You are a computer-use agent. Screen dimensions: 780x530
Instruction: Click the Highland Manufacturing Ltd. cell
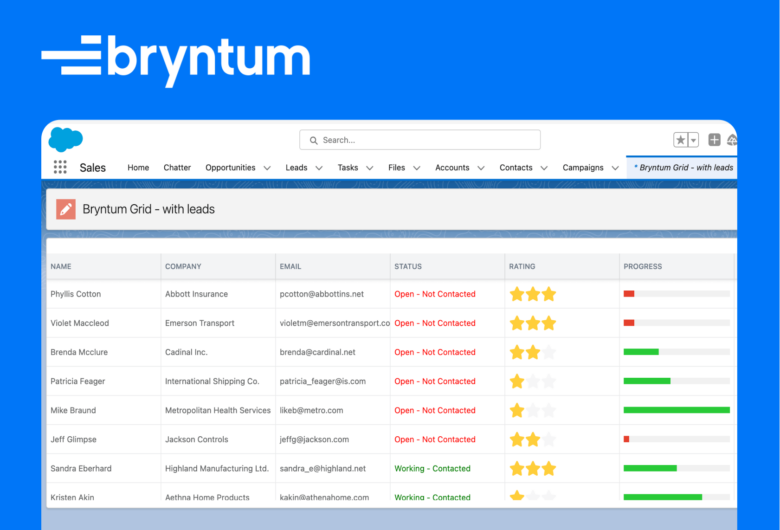coord(218,469)
